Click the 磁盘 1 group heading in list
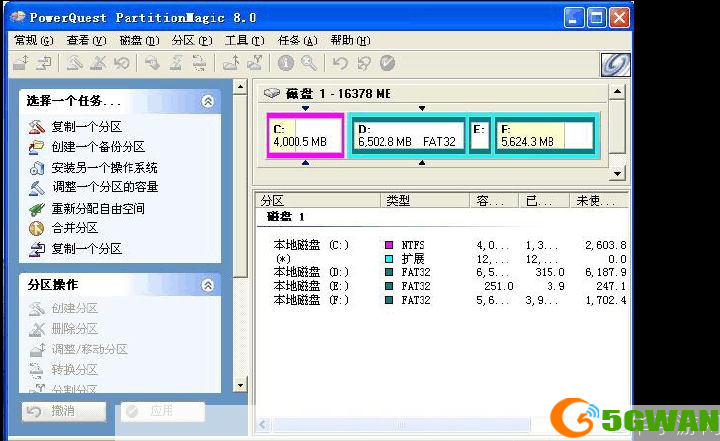The width and height of the screenshot is (720, 441). pos(285,216)
